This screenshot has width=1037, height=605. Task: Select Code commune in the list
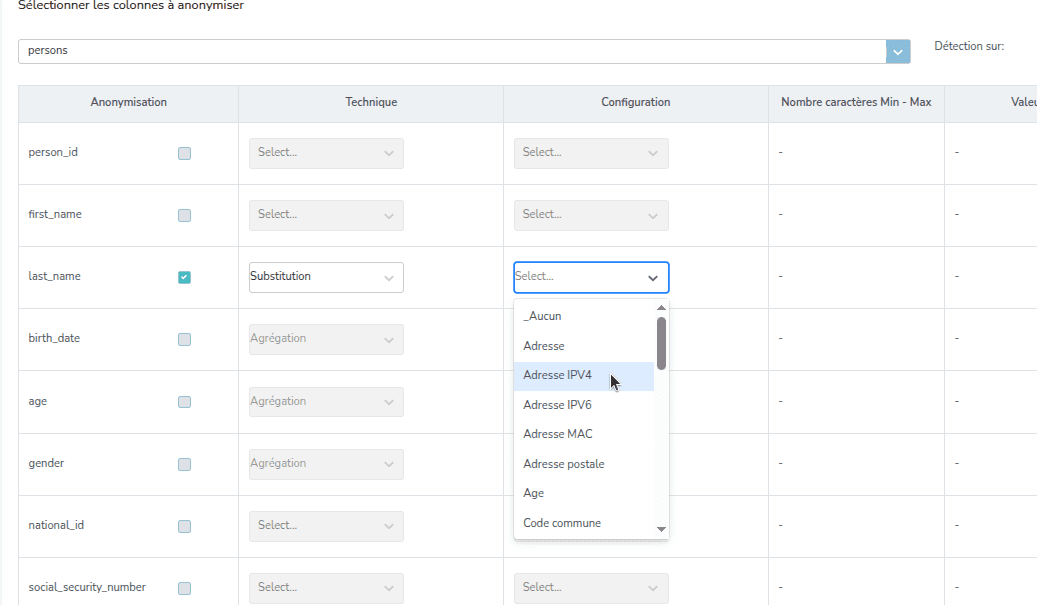(x=562, y=523)
